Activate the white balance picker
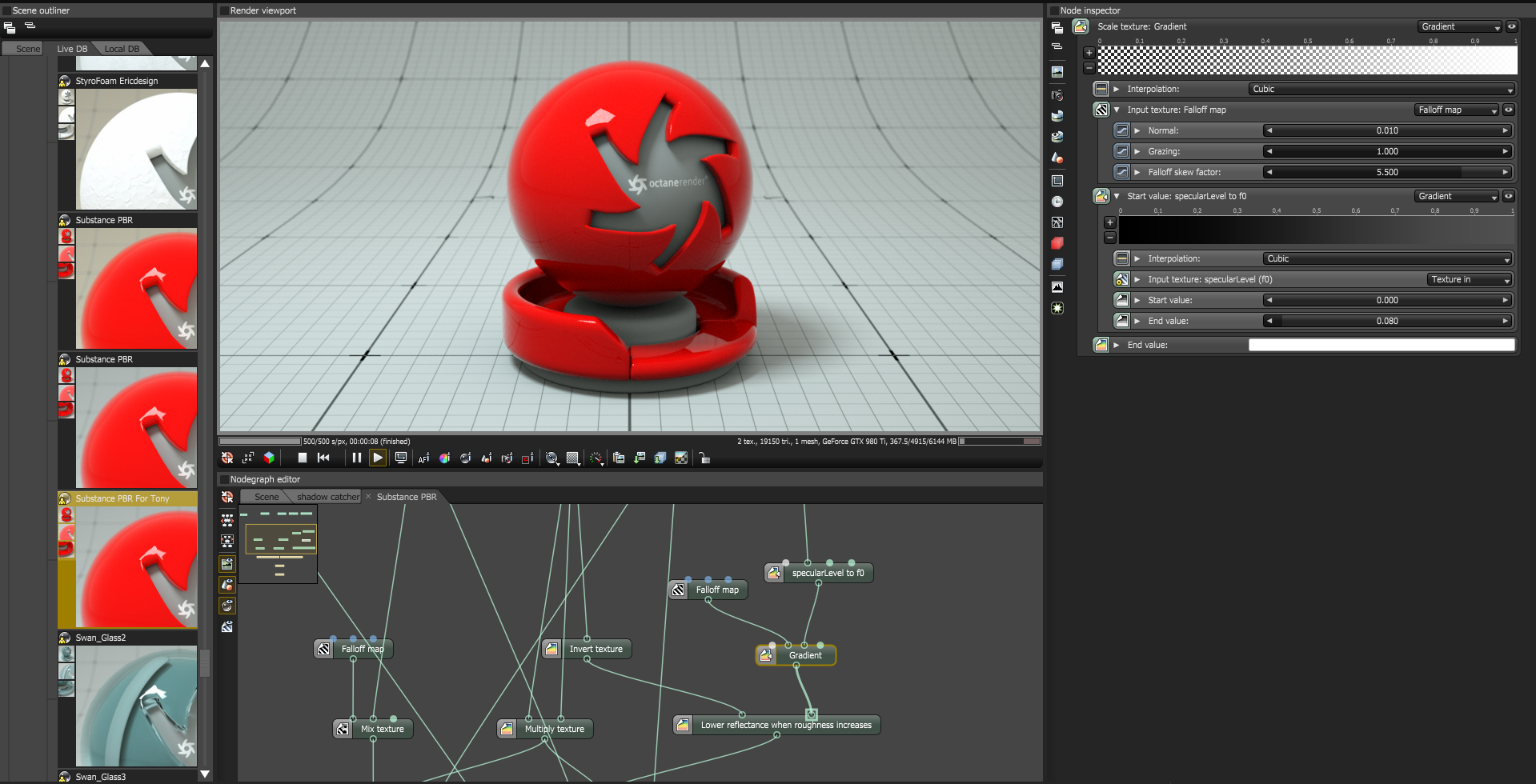The image size is (1536, 784). coord(444,458)
